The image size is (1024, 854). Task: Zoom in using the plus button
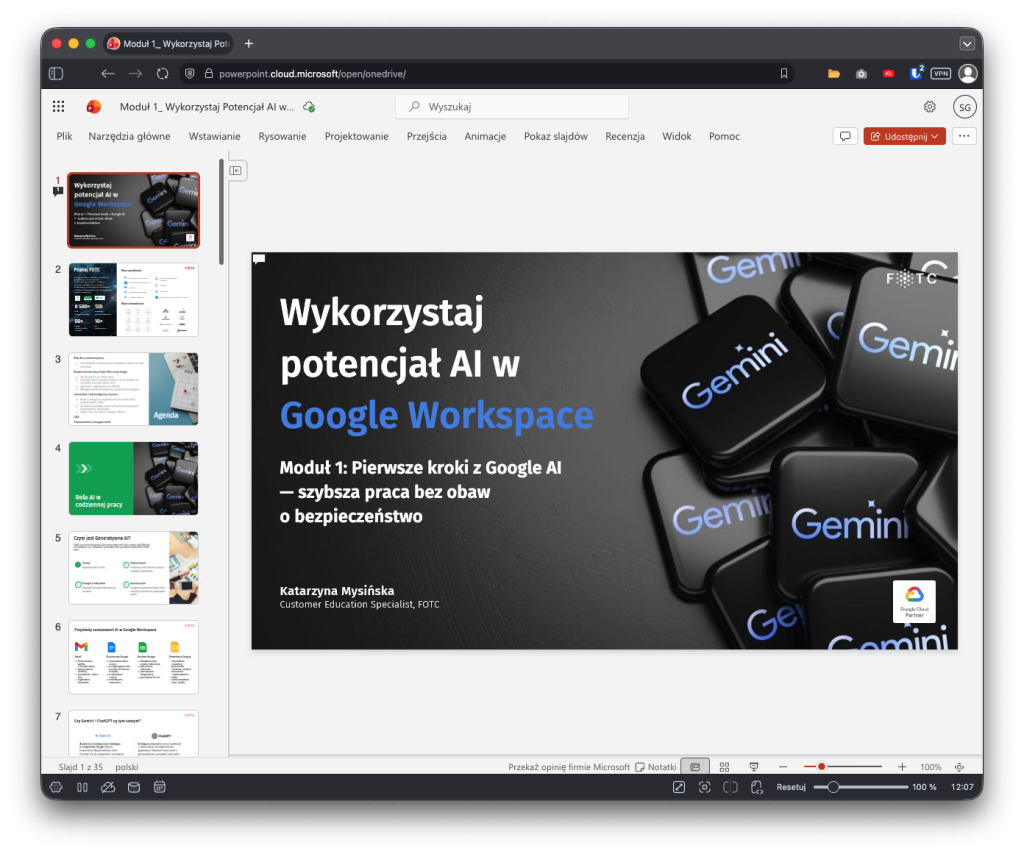tap(902, 767)
